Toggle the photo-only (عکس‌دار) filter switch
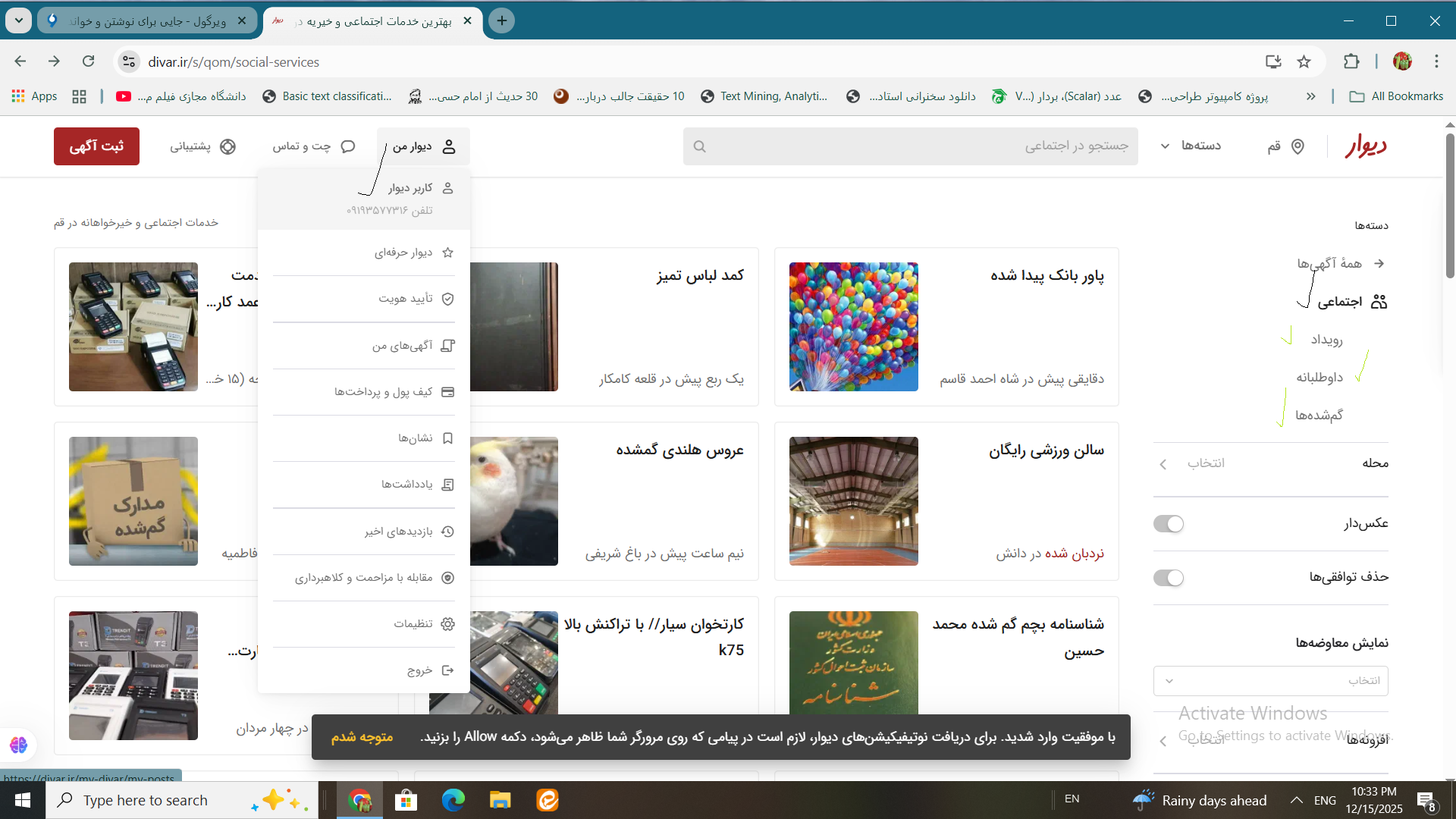This screenshot has height=819, width=1456. coord(1168,524)
